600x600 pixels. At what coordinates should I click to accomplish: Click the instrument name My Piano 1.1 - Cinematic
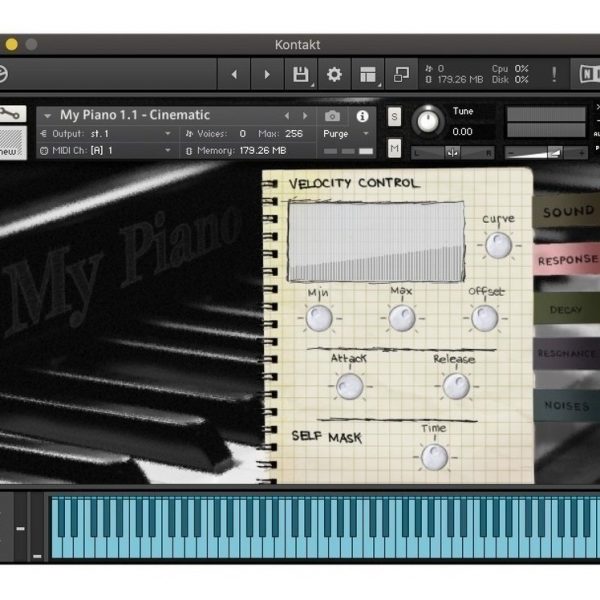click(135, 115)
